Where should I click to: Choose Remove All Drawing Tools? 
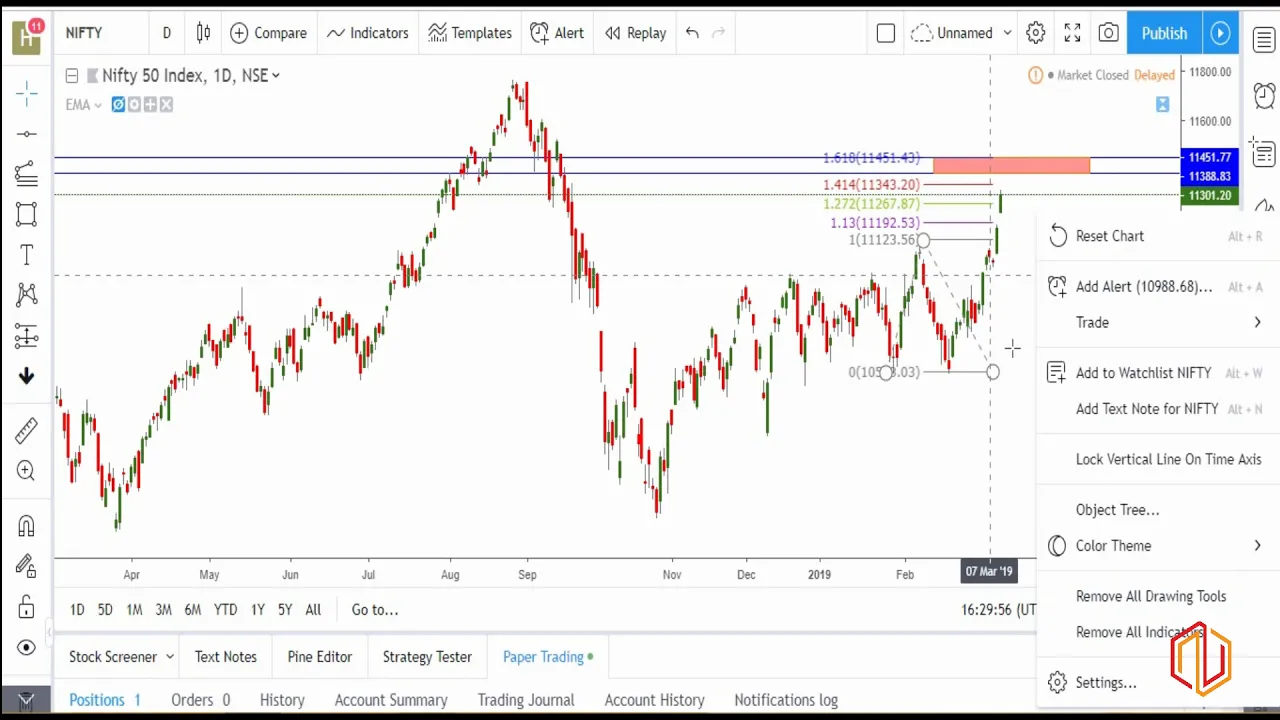[x=1158, y=596]
